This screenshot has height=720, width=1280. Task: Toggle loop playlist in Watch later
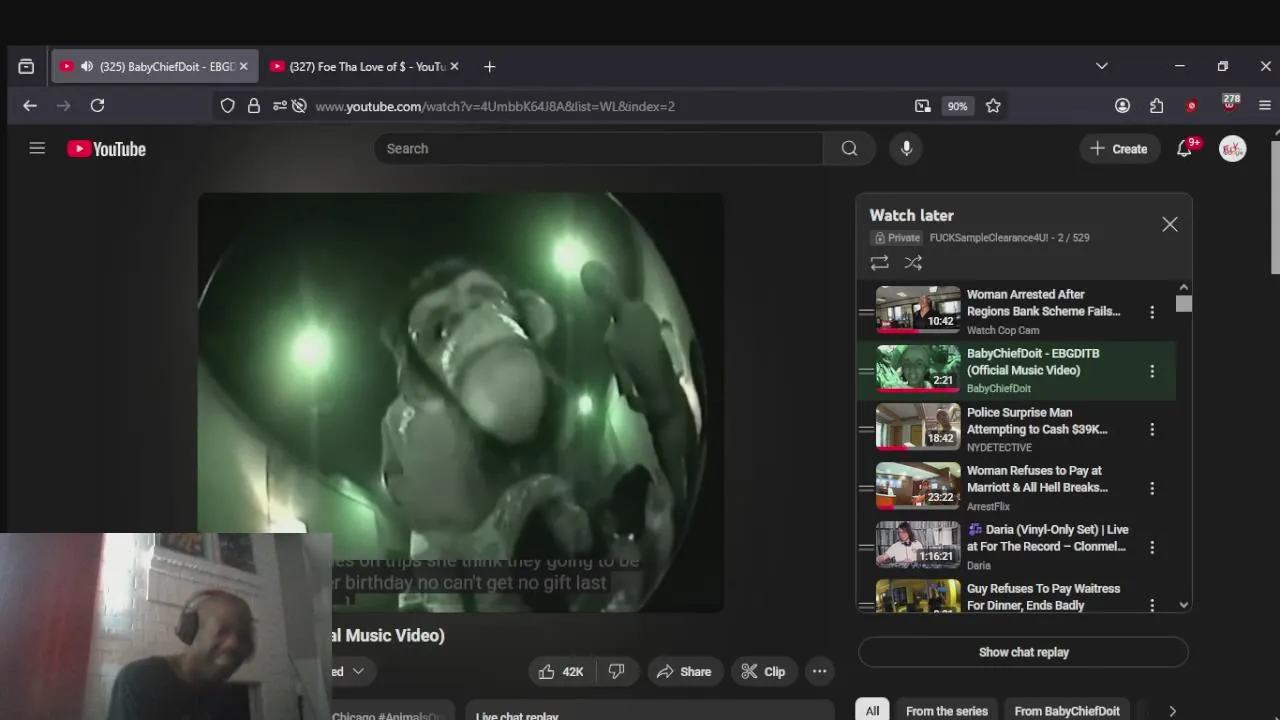(879, 262)
